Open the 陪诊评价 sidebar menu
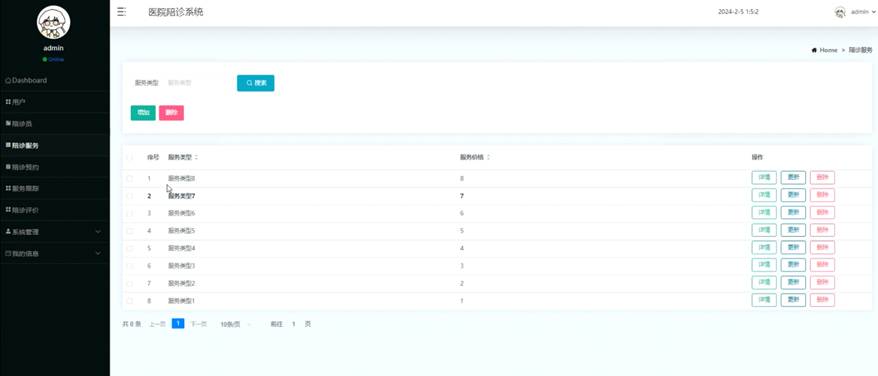This screenshot has width=878, height=376. [x=55, y=210]
